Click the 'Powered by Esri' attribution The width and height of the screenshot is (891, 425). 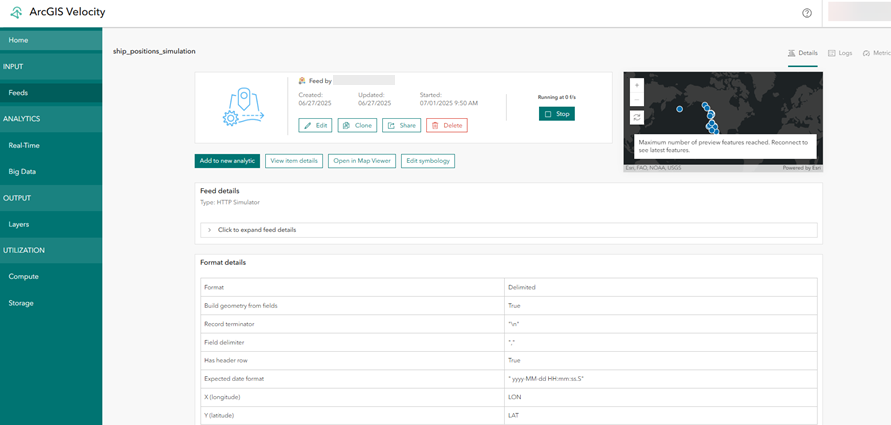801,168
